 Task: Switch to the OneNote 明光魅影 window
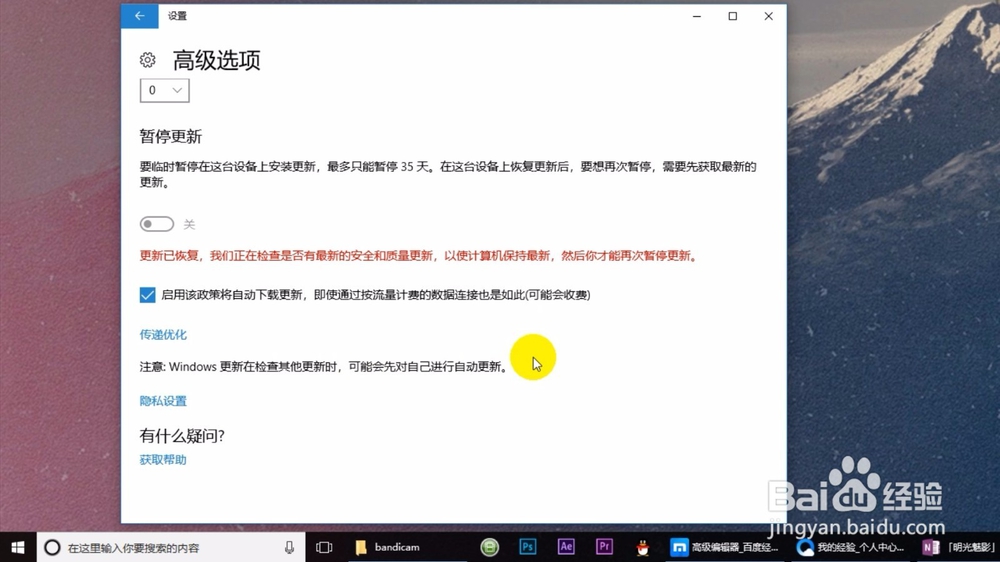pyautogui.click(x=959, y=547)
